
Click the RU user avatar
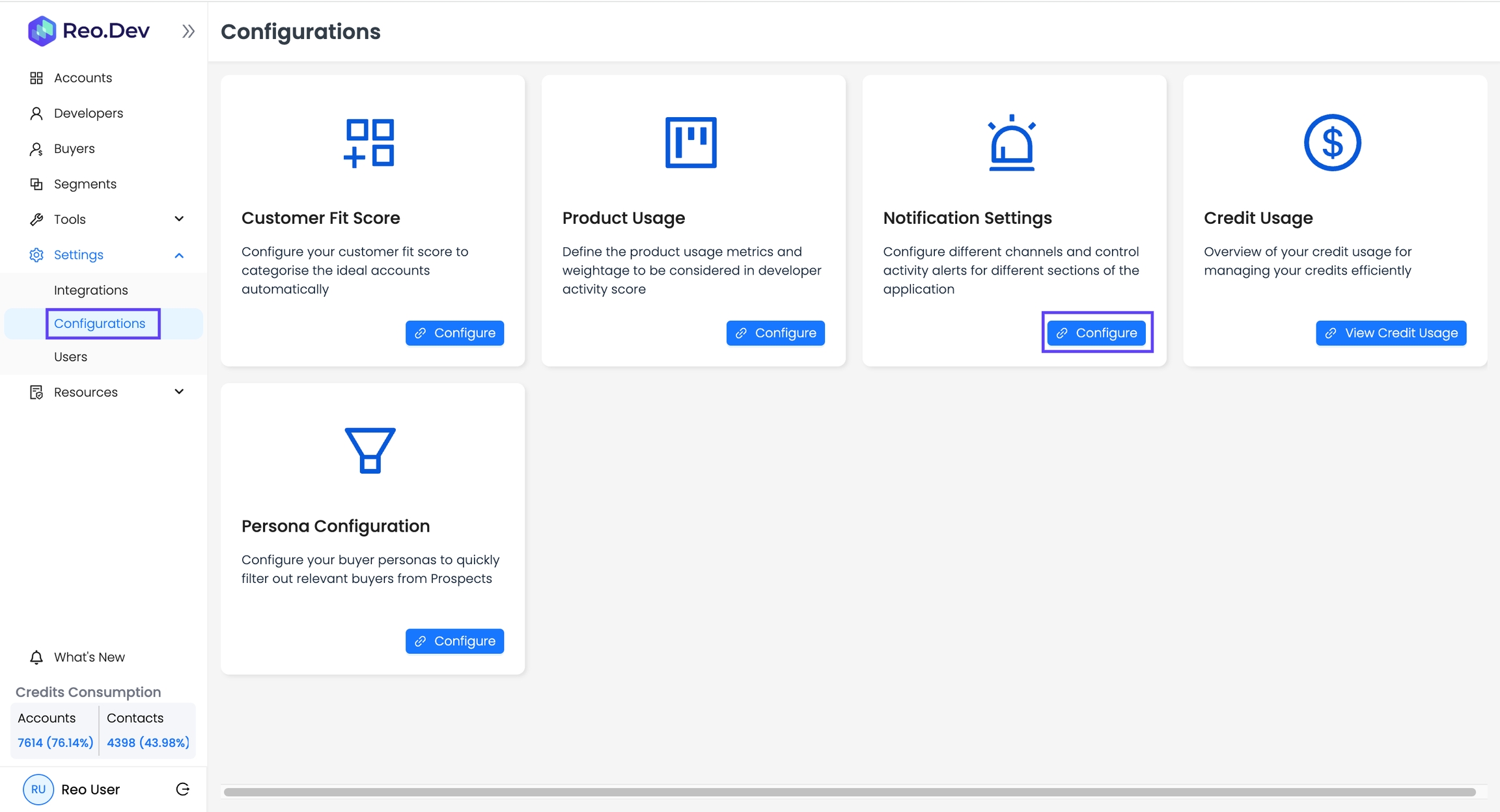click(38, 789)
